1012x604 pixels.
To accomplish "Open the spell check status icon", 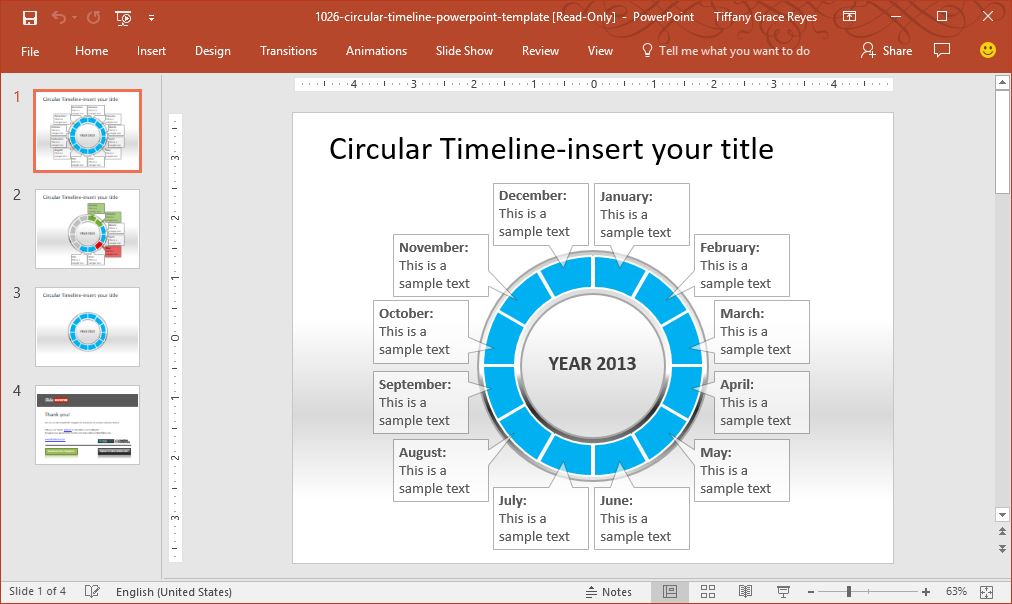I will click(x=92, y=592).
